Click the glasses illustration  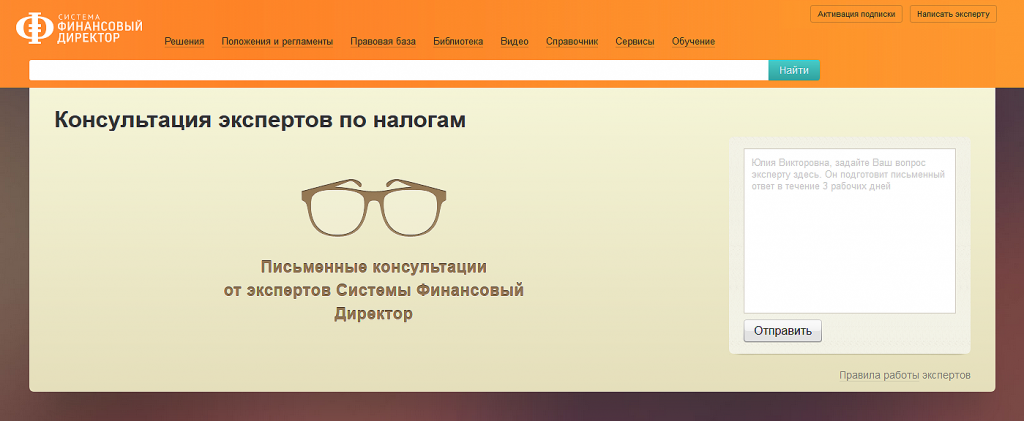(x=374, y=208)
